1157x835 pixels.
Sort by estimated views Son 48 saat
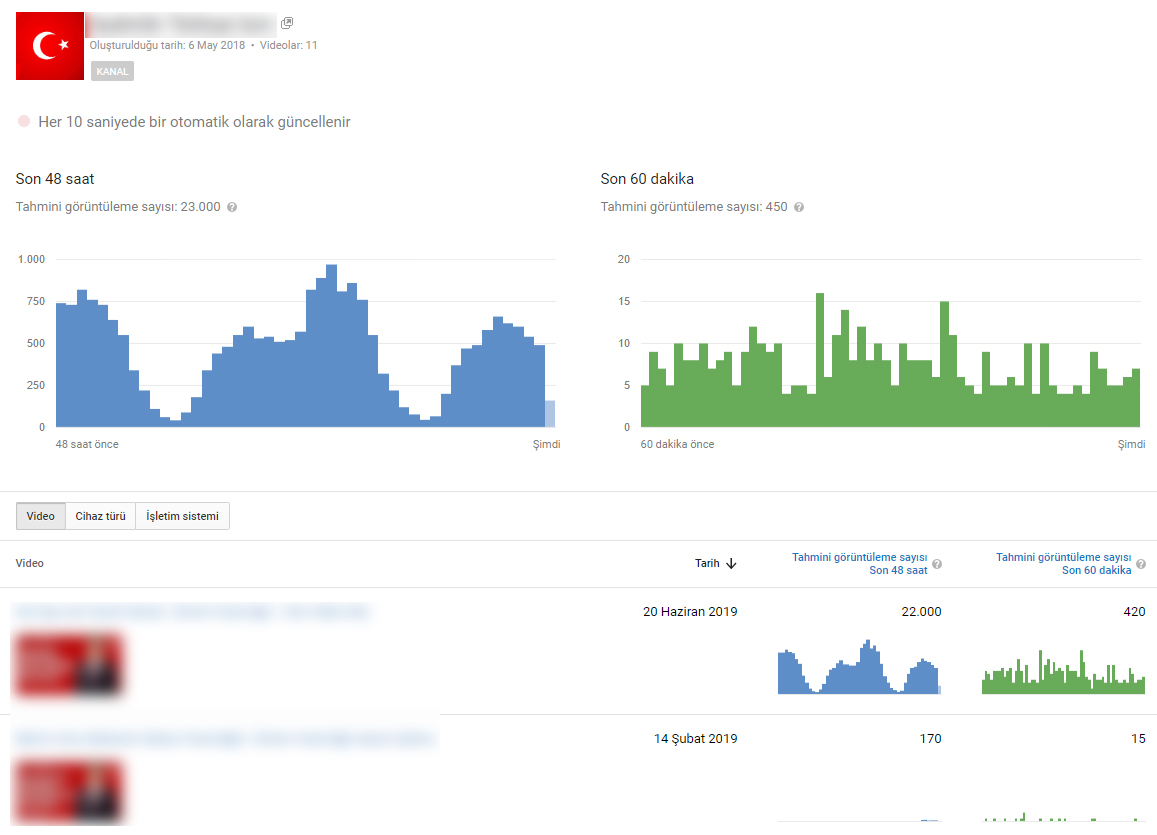pos(860,564)
